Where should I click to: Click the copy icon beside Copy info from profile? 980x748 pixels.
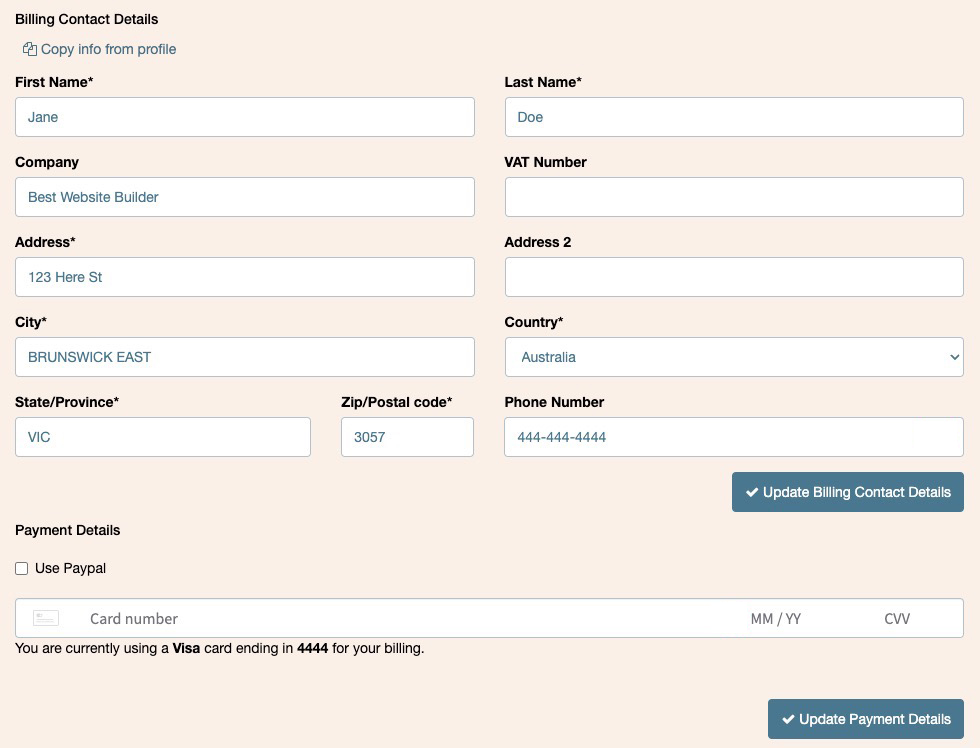point(29,49)
